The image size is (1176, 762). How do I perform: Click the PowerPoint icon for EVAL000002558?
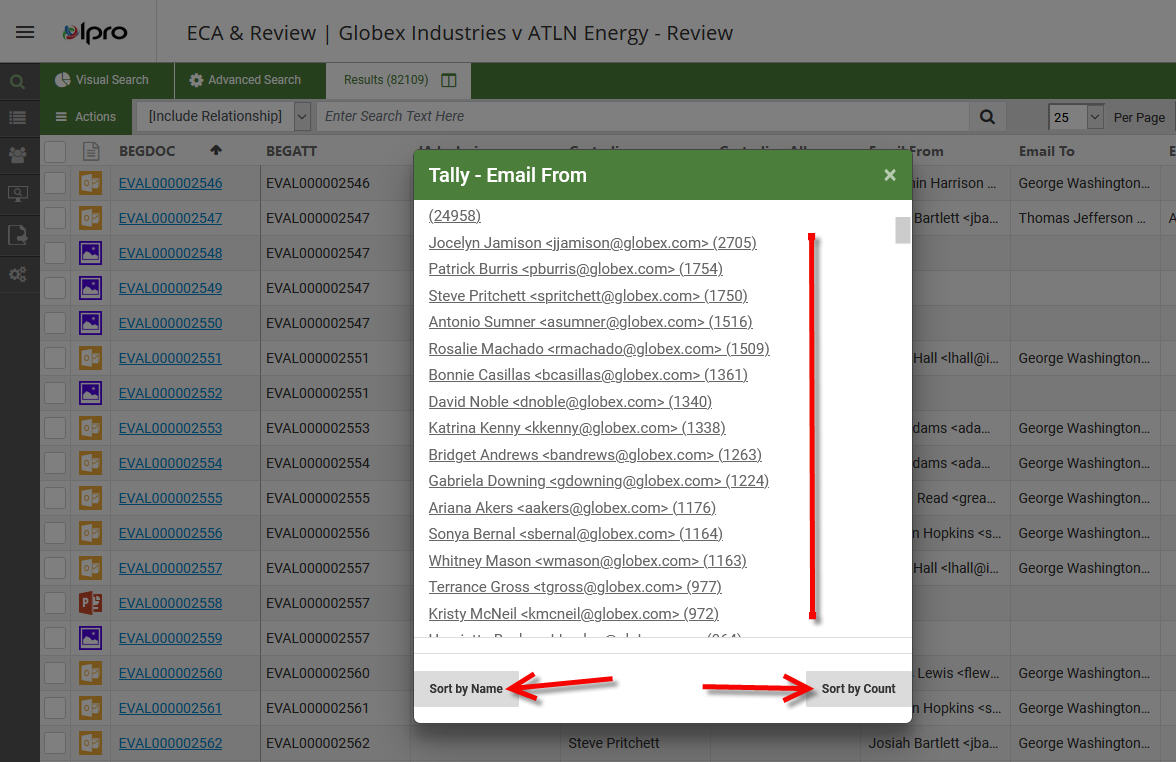pyautogui.click(x=90, y=603)
